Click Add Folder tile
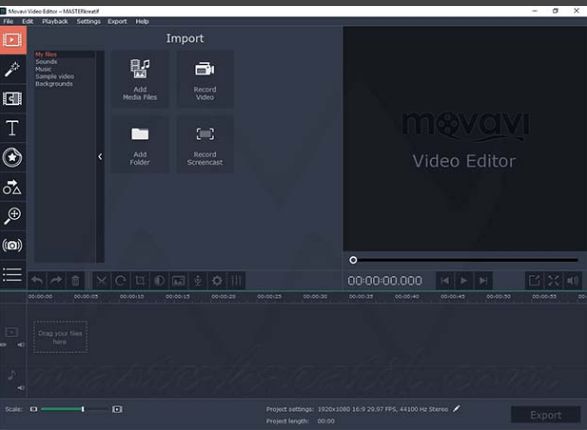This screenshot has height=430, width=587. click(140, 144)
